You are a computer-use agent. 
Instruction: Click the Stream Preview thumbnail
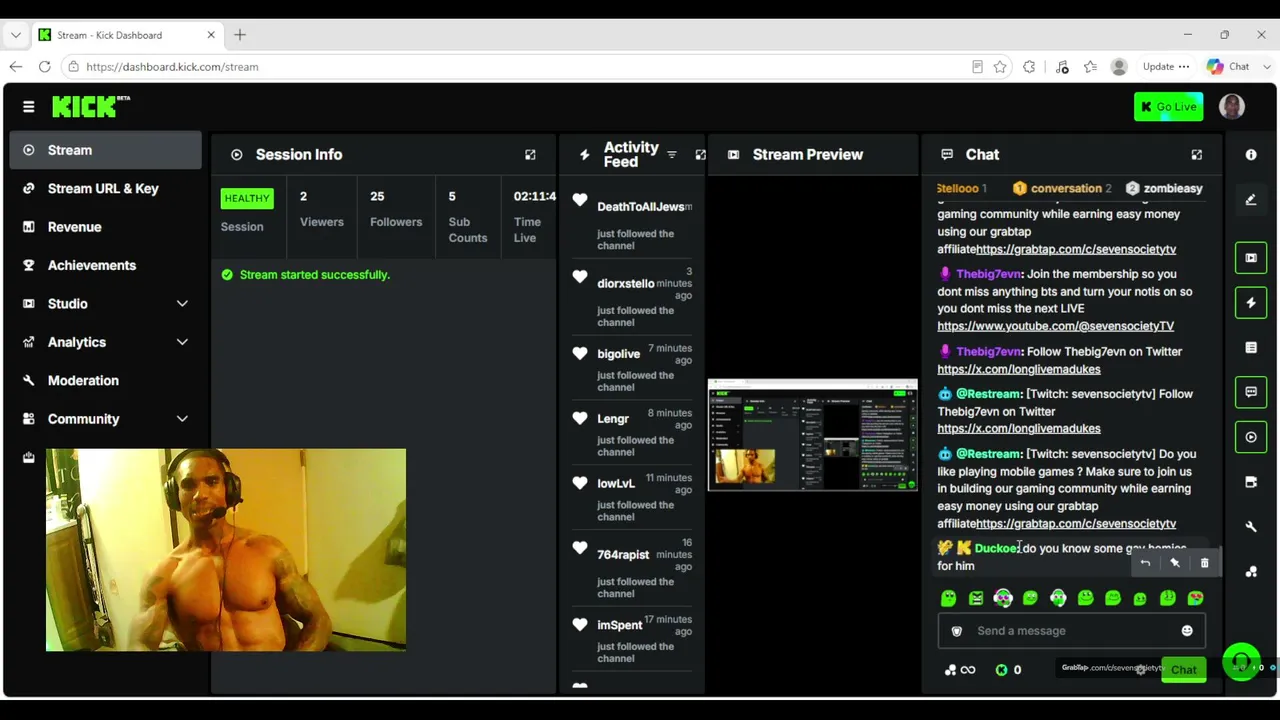click(x=812, y=435)
